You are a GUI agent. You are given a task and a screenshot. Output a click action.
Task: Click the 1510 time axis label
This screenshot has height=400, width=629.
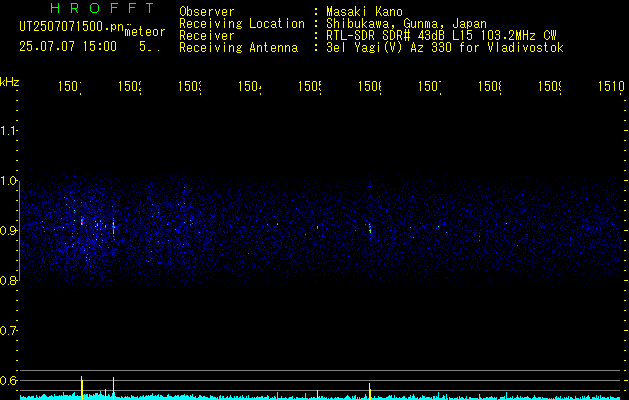[611, 86]
